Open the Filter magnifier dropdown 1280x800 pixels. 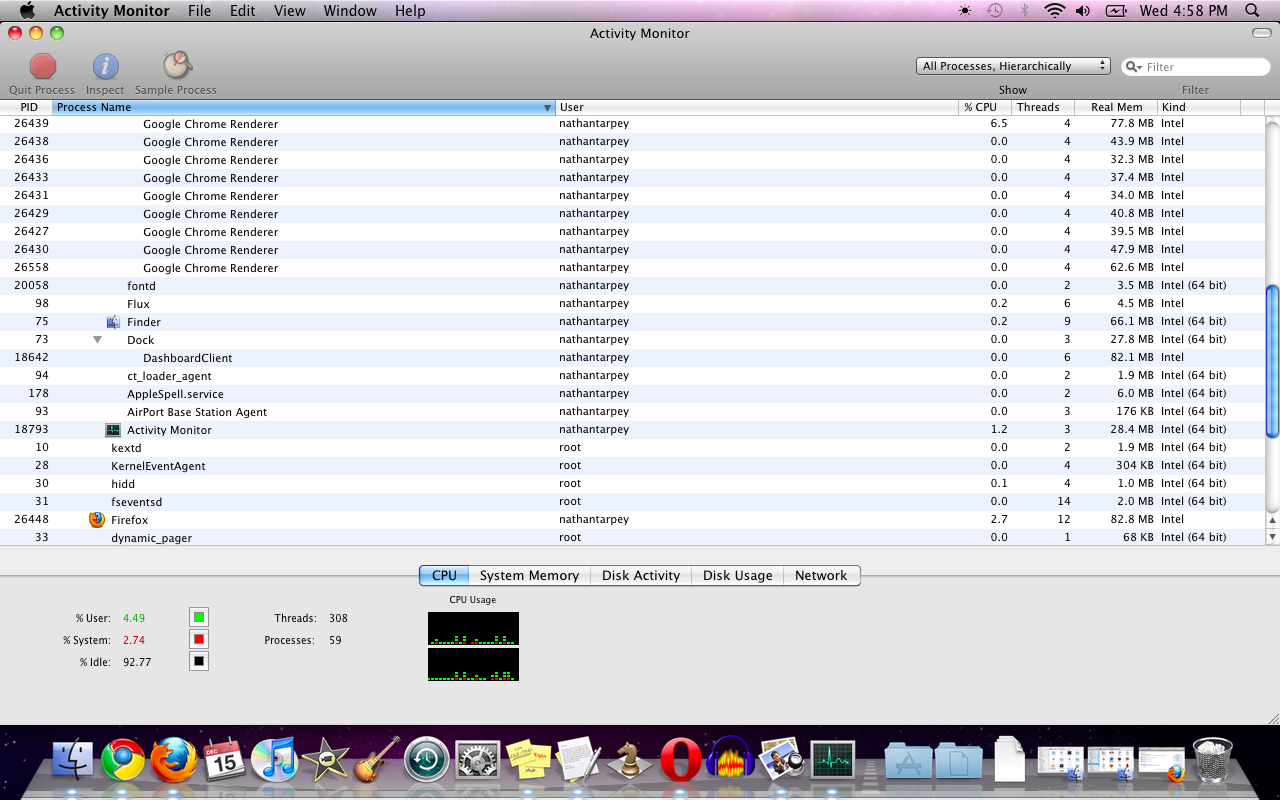coord(1134,67)
